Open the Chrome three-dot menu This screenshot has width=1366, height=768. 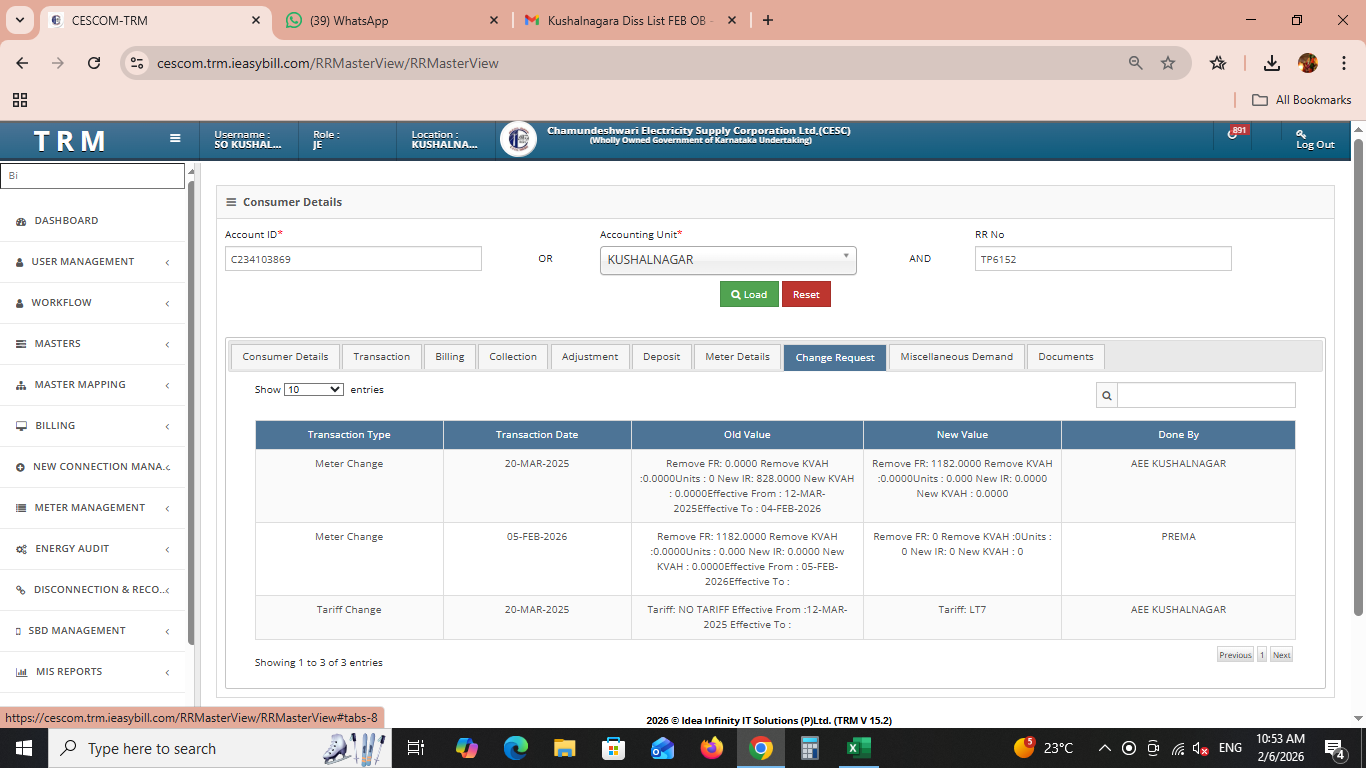click(x=1344, y=63)
